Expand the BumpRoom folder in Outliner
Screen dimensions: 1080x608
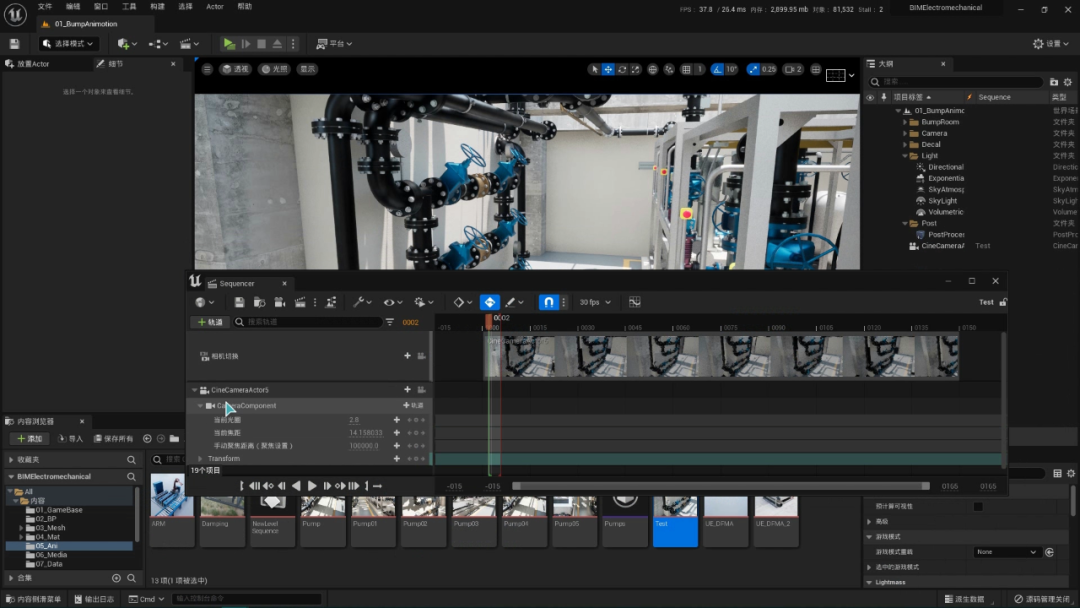tap(905, 122)
